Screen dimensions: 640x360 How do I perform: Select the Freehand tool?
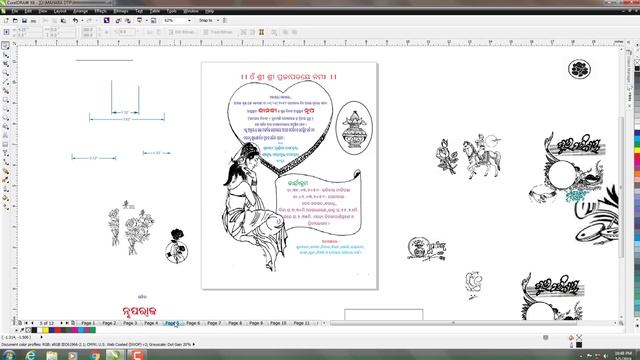coord(6,82)
